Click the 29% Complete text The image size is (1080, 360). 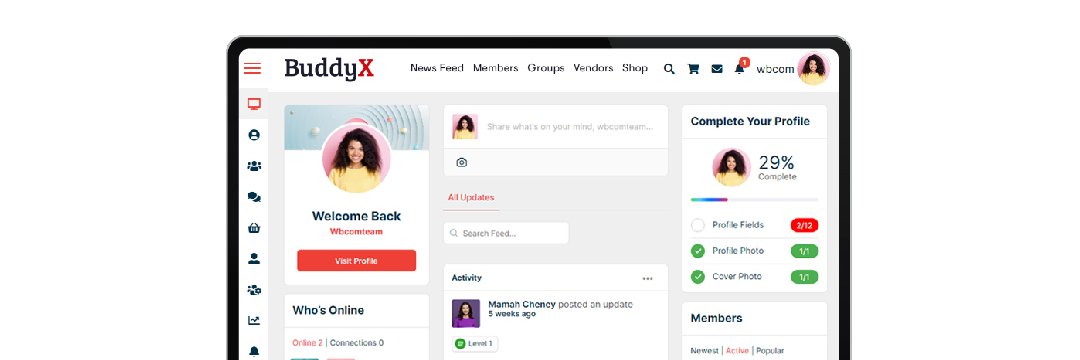pos(777,167)
